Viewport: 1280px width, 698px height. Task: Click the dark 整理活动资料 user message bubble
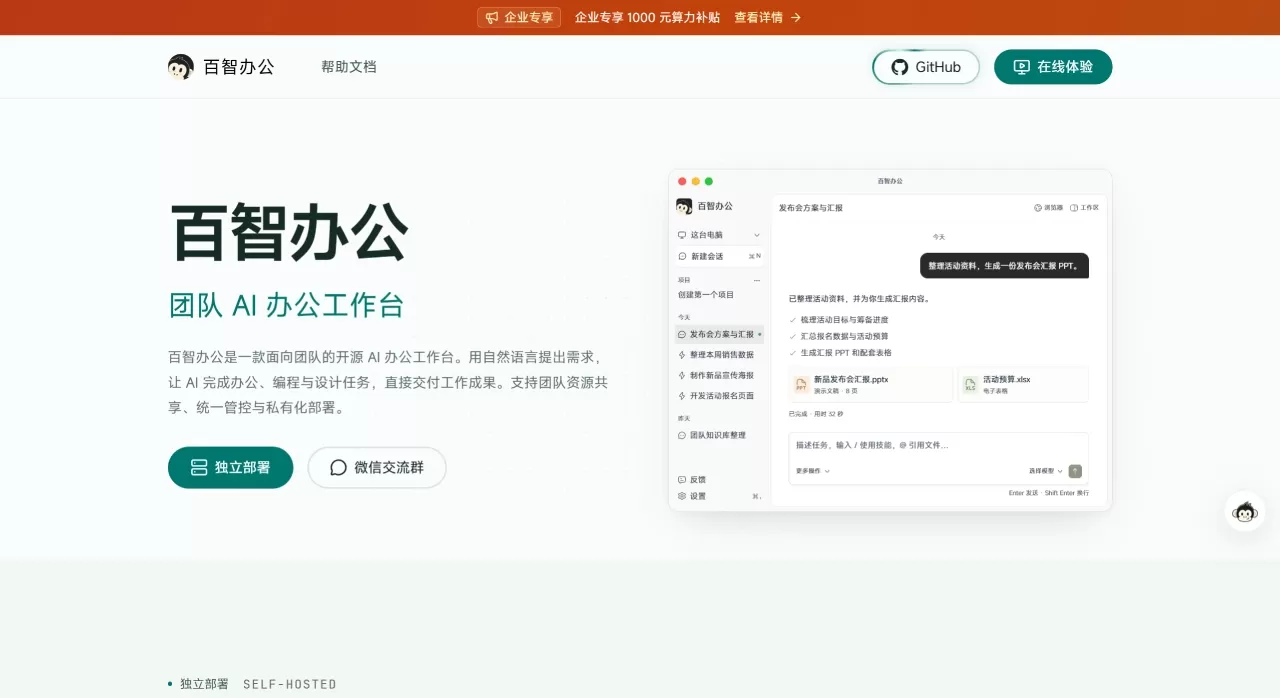(x=1004, y=266)
